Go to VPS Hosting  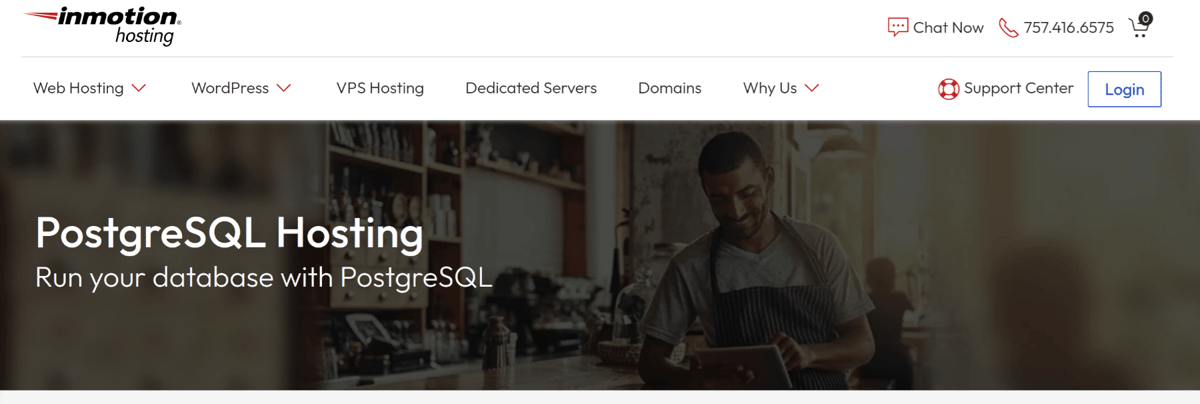[x=380, y=88]
